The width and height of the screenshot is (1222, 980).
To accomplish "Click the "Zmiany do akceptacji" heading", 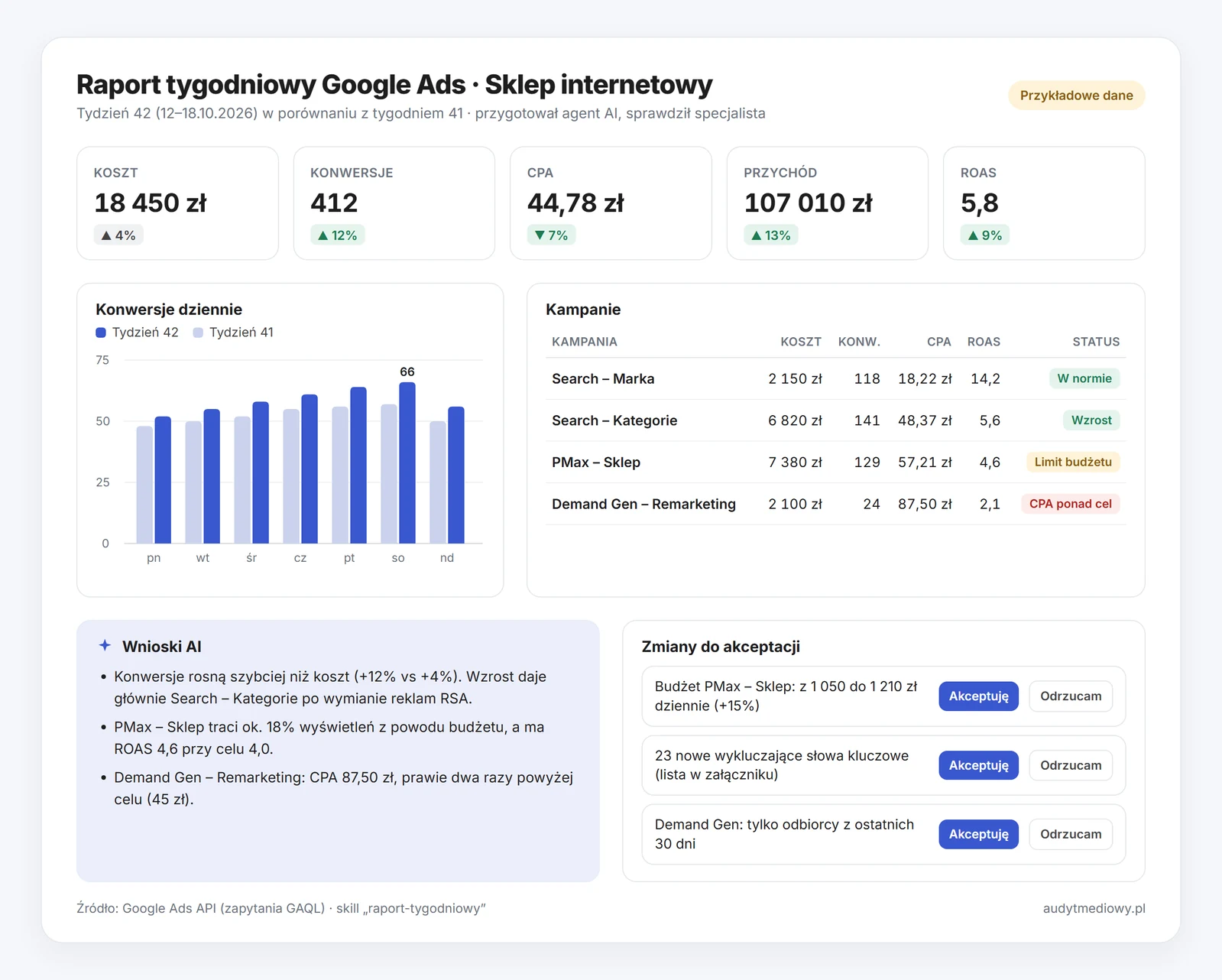I will [x=721, y=647].
